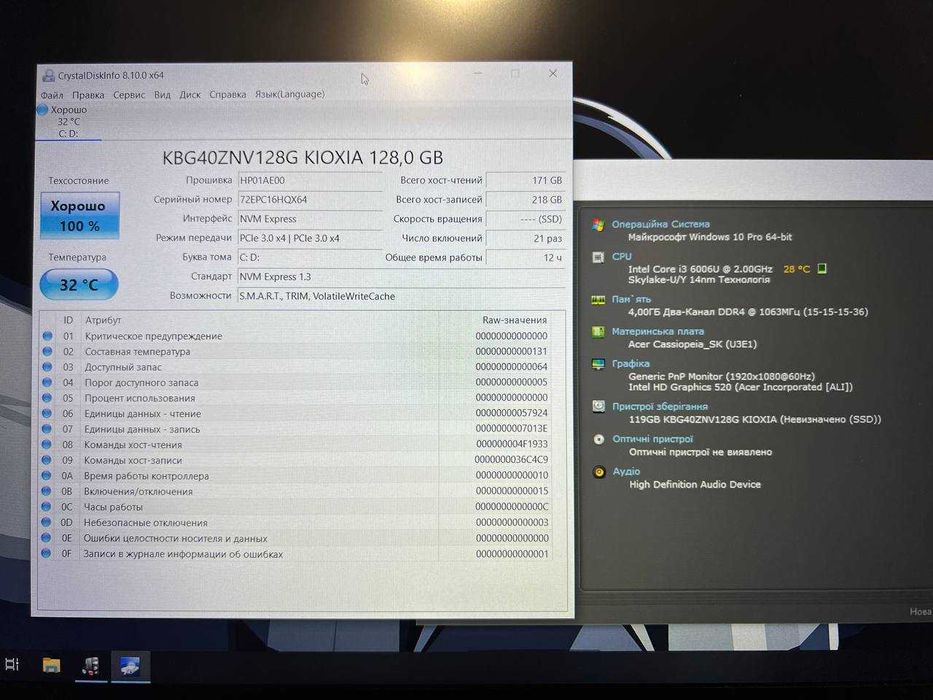This screenshot has width=933, height=700.
Task: Open the Сервис menu
Action: tap(129, 95)
